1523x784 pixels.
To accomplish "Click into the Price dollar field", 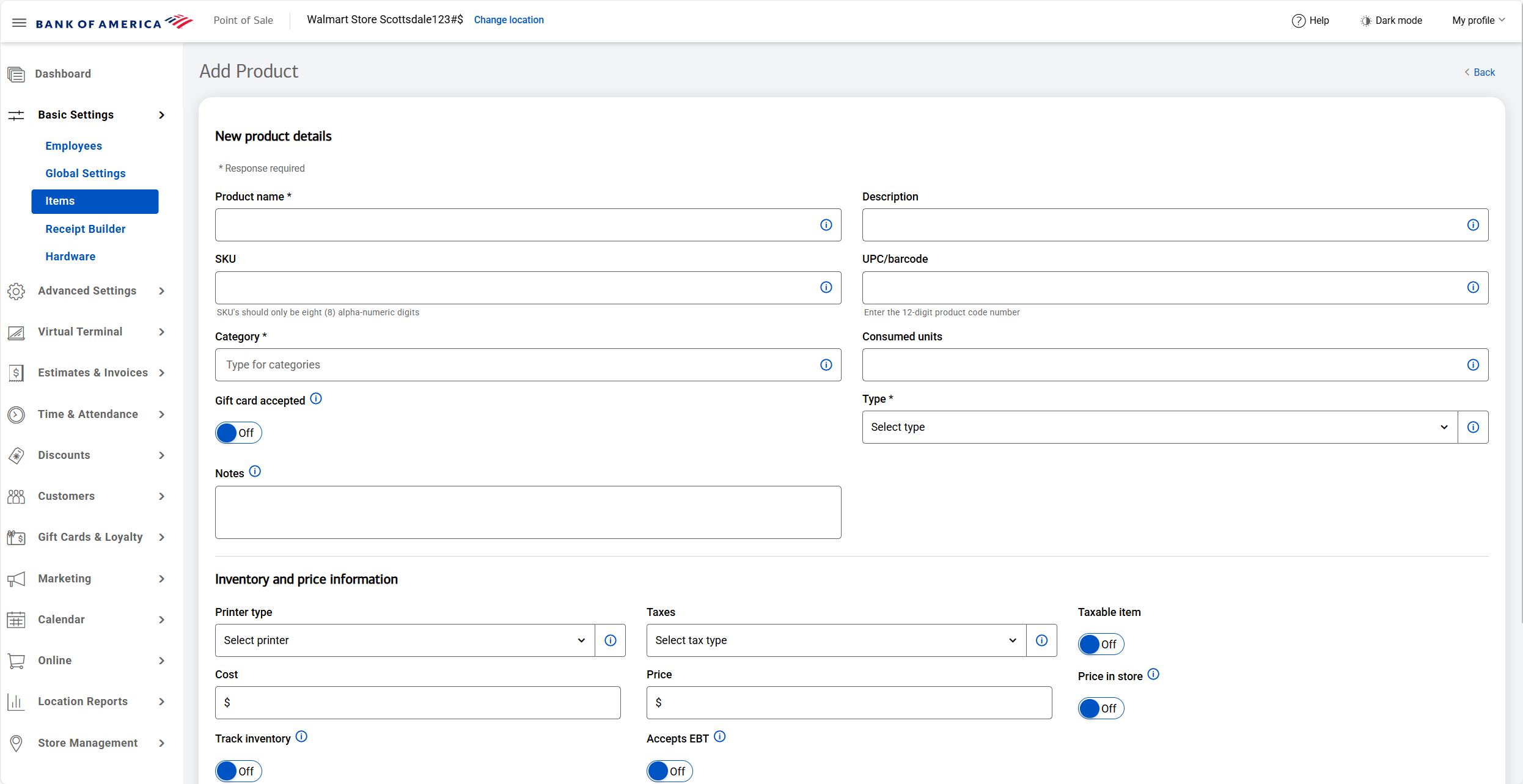I will (850, 703).
